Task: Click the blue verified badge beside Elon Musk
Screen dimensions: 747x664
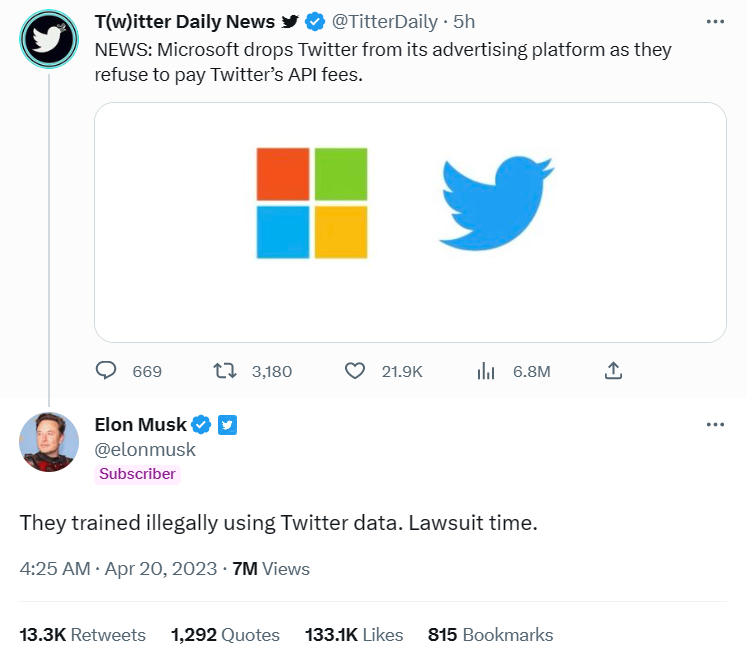Action: [x=201, y=425]
